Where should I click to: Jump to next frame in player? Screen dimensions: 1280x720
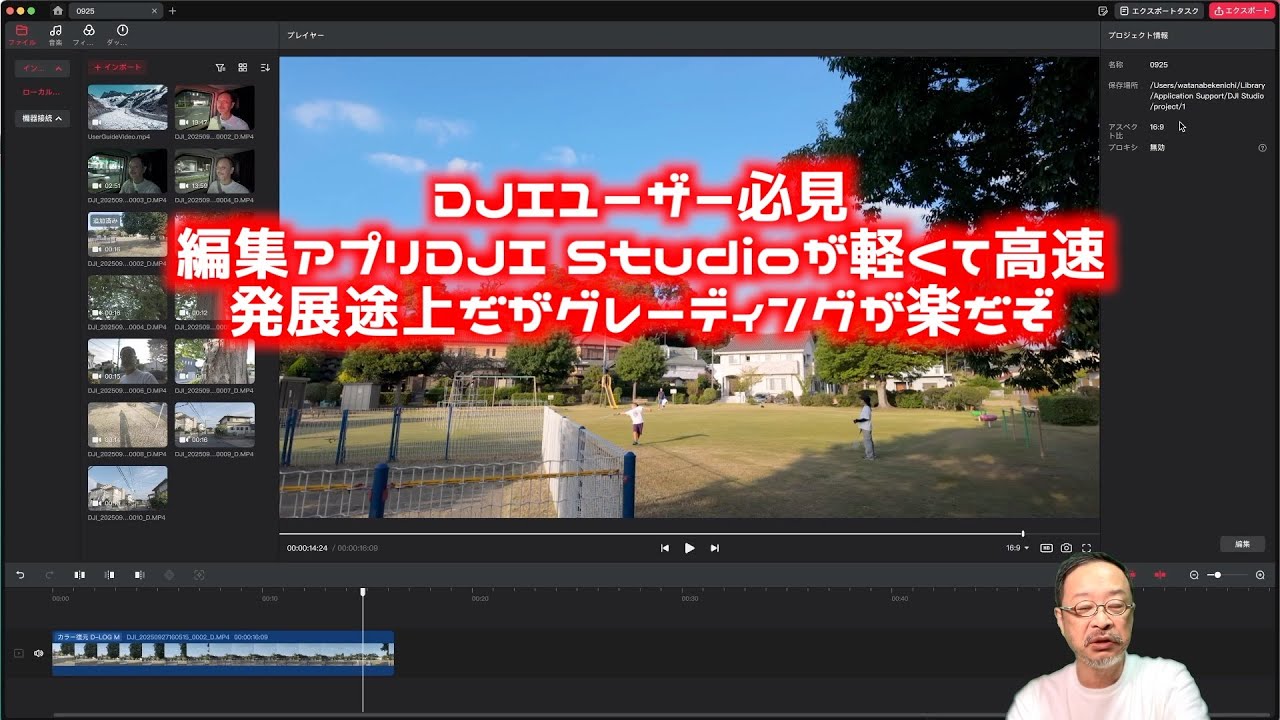pos(714,548)
